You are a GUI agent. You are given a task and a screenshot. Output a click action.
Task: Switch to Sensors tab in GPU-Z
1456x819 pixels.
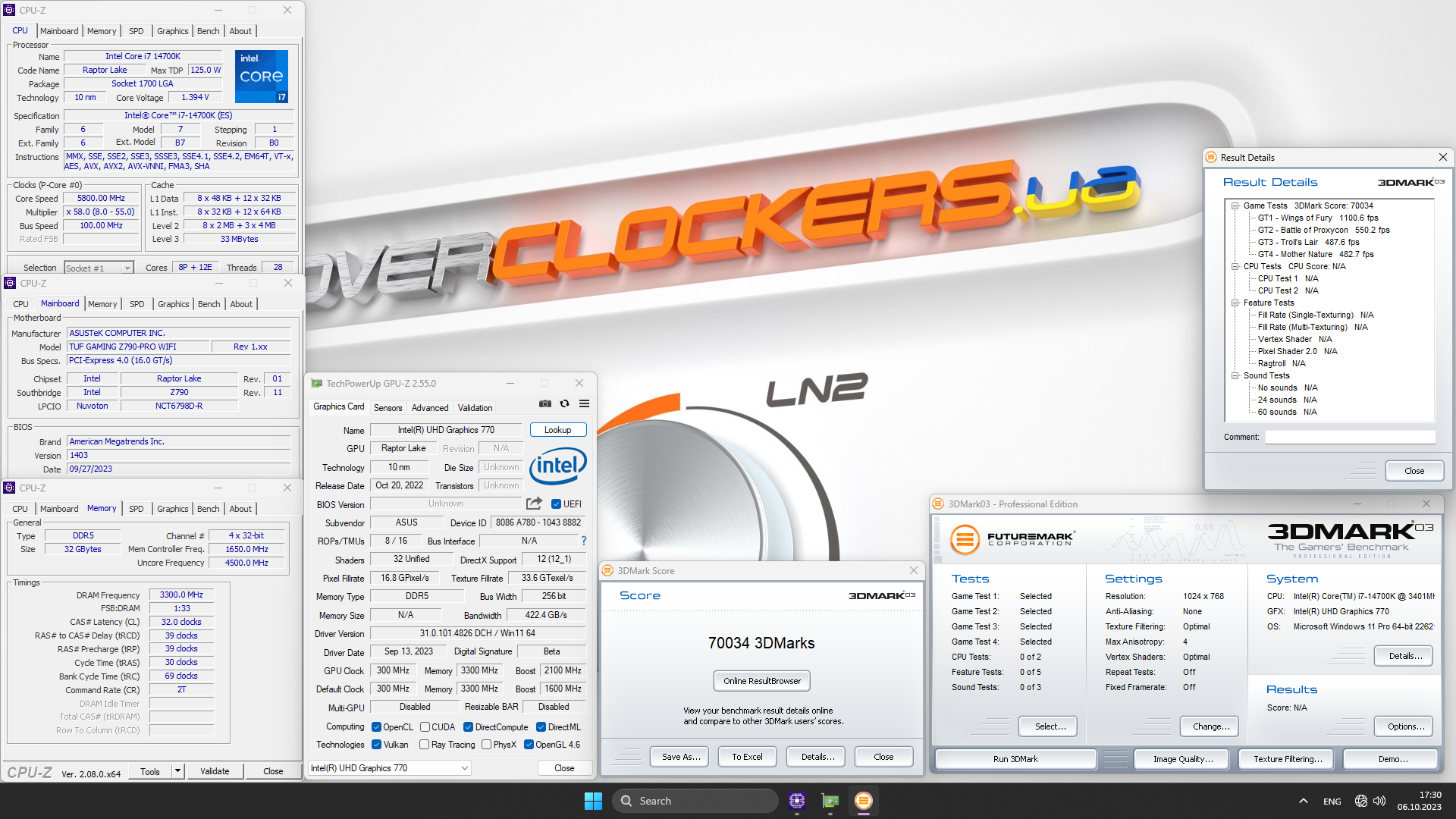click(388, 408)
